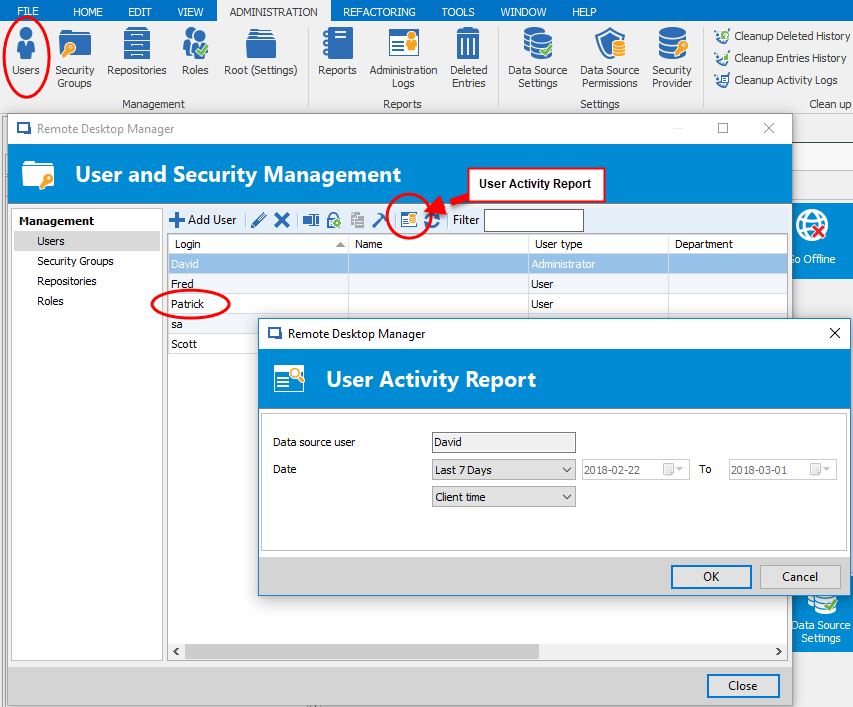Click the Filter text field

[533, 220]
